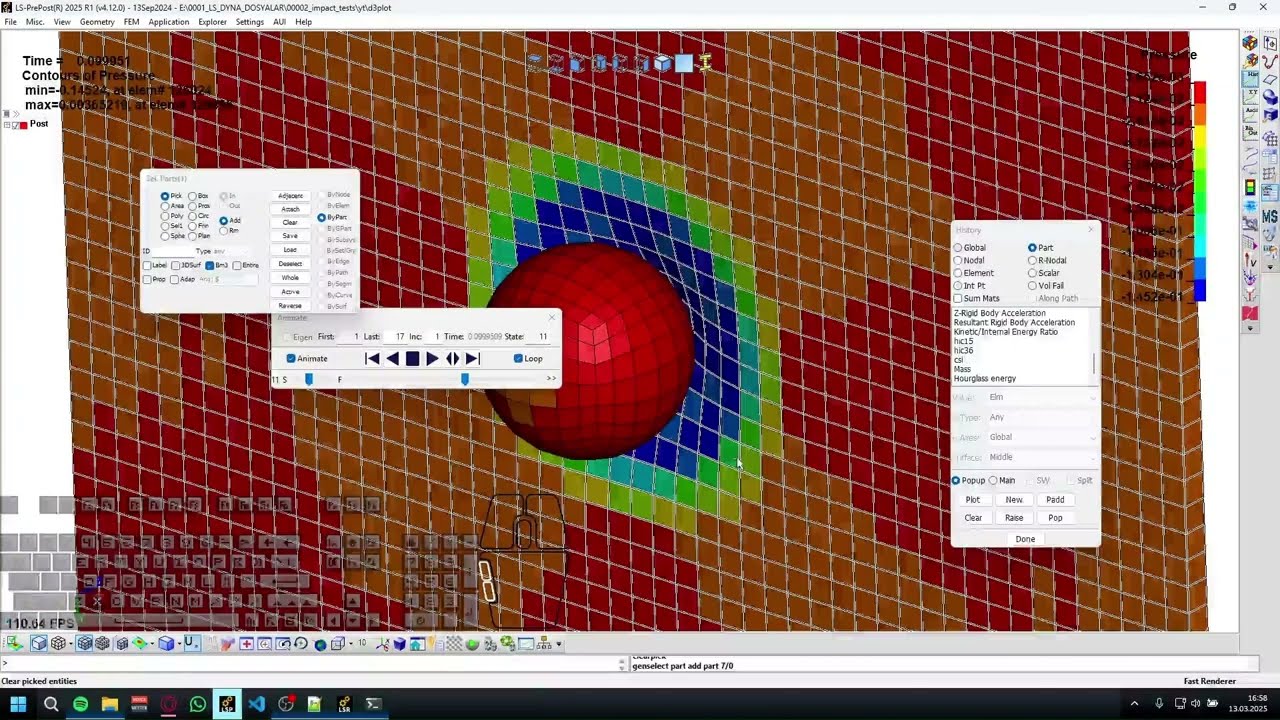
Task: Click the LSR application taskbar icon
Action: (344, 704)
